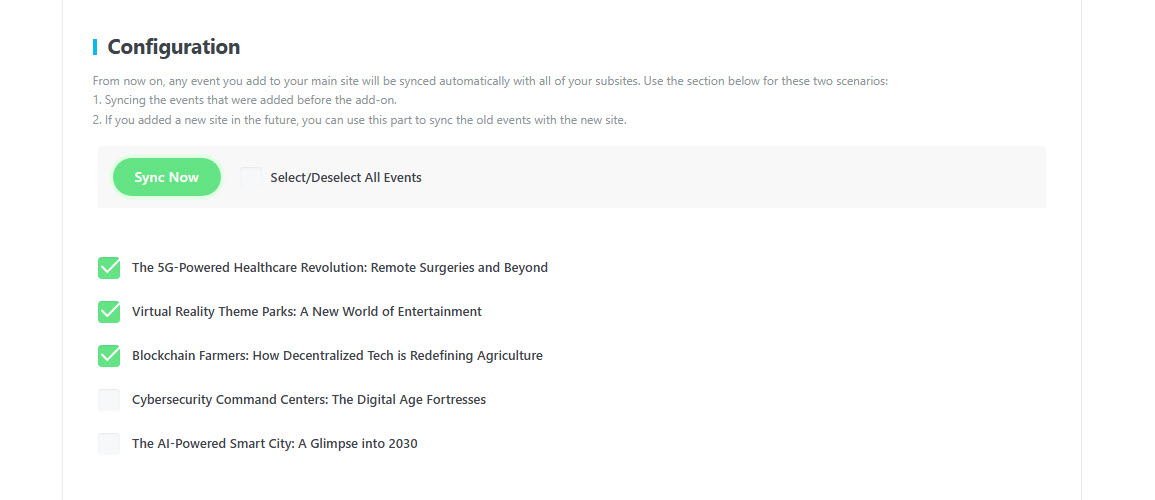Enable the Cybersecurity Command Centers checkbox
Viewport: 1155px width, 500px height.
point(109,400)
